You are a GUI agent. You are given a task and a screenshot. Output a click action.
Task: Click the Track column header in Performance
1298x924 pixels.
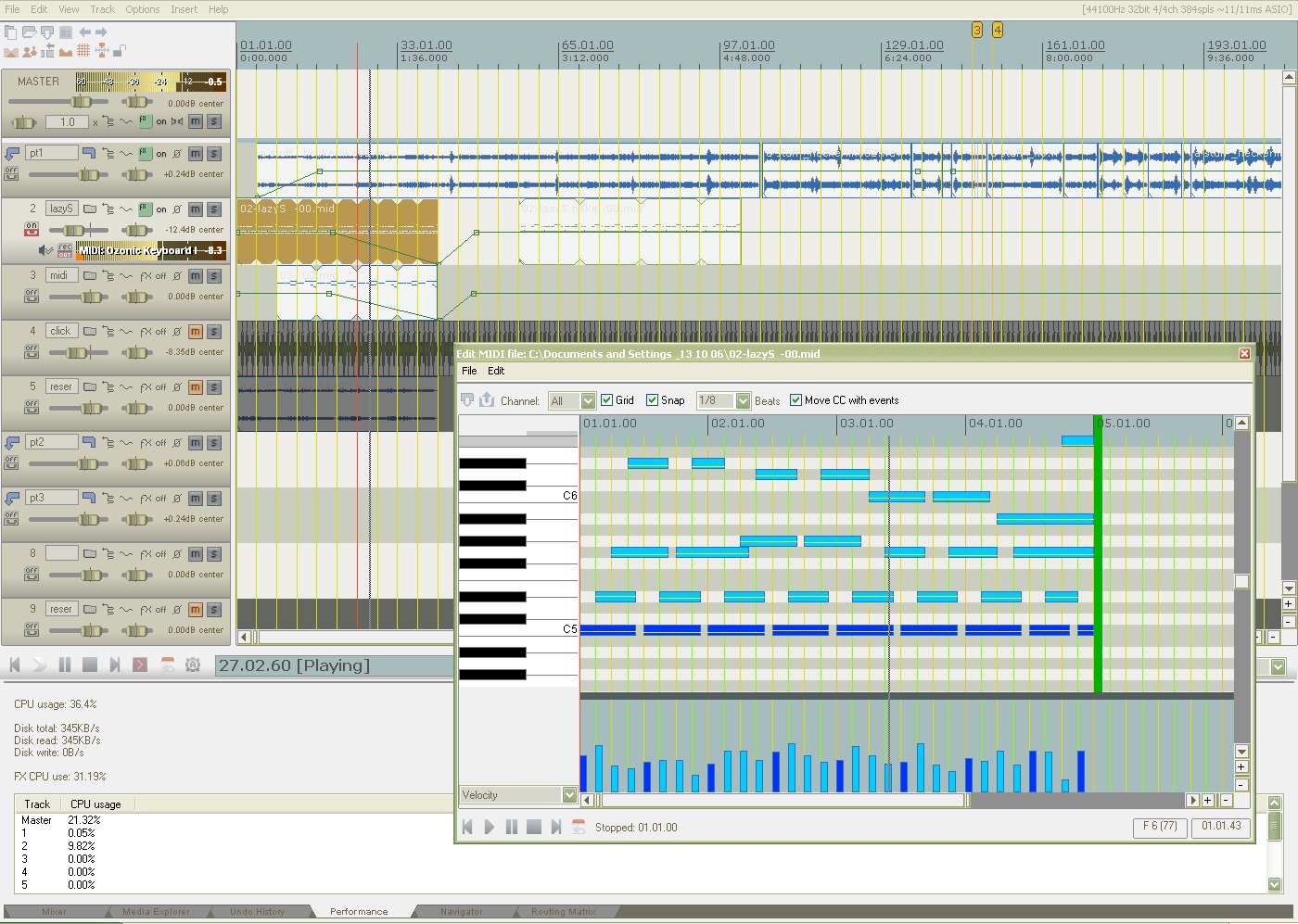37,804
